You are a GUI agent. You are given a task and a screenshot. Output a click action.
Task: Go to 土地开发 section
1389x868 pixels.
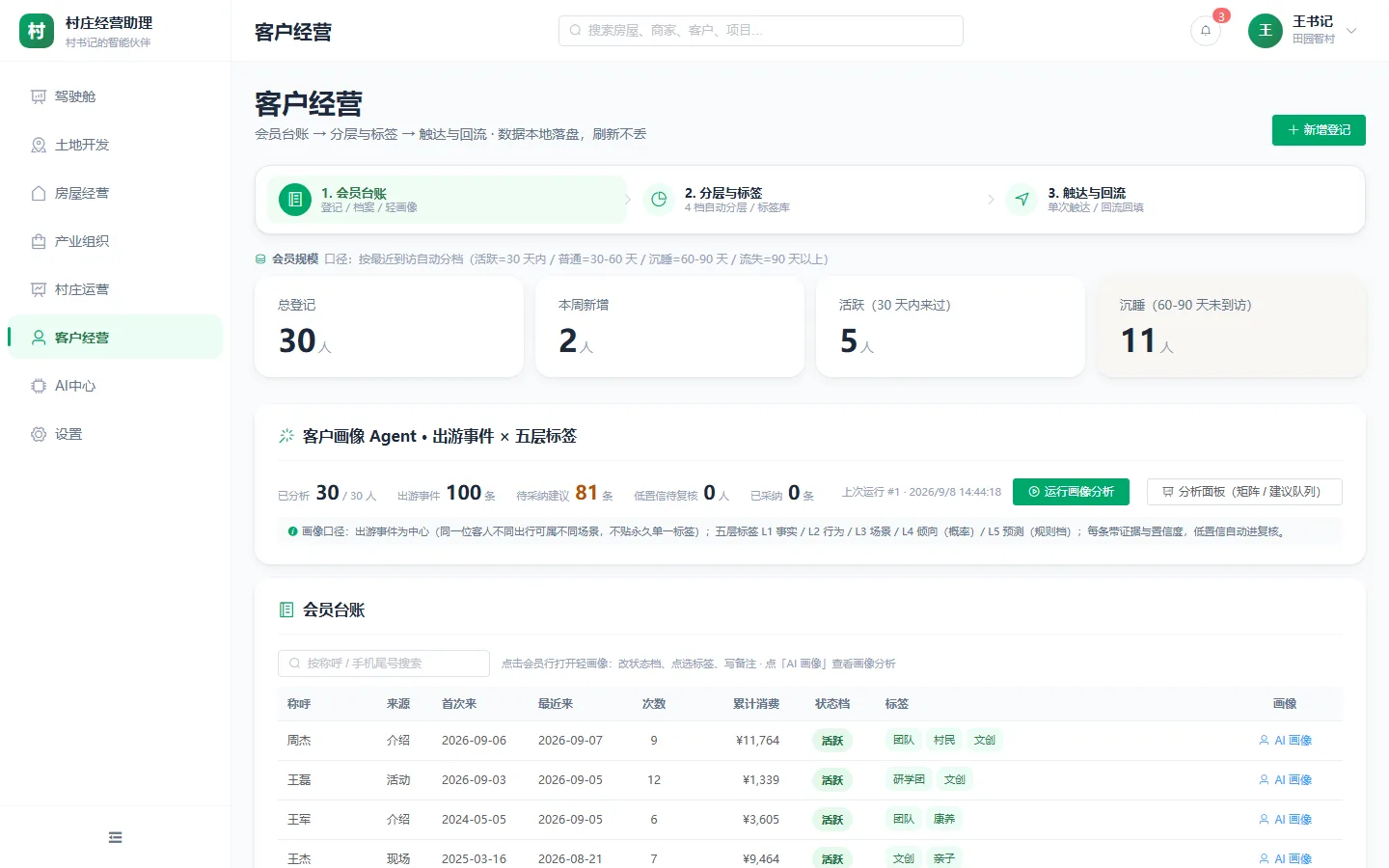coord(116,145)
